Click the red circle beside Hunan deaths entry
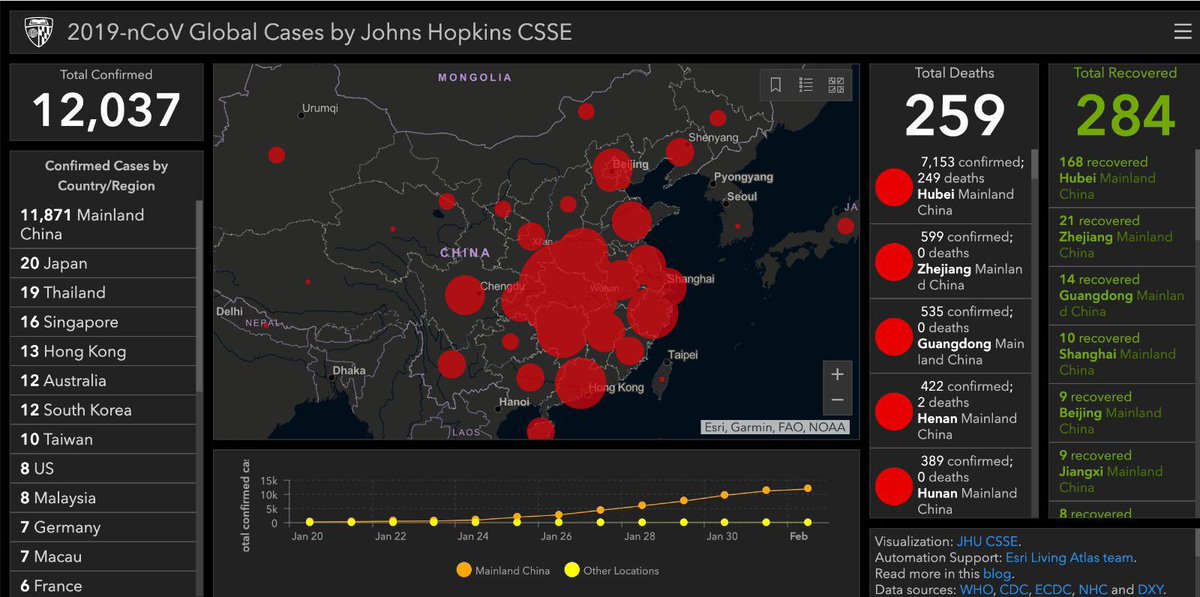The height and width of the screenshot is (597, 1200). (893, 485)
